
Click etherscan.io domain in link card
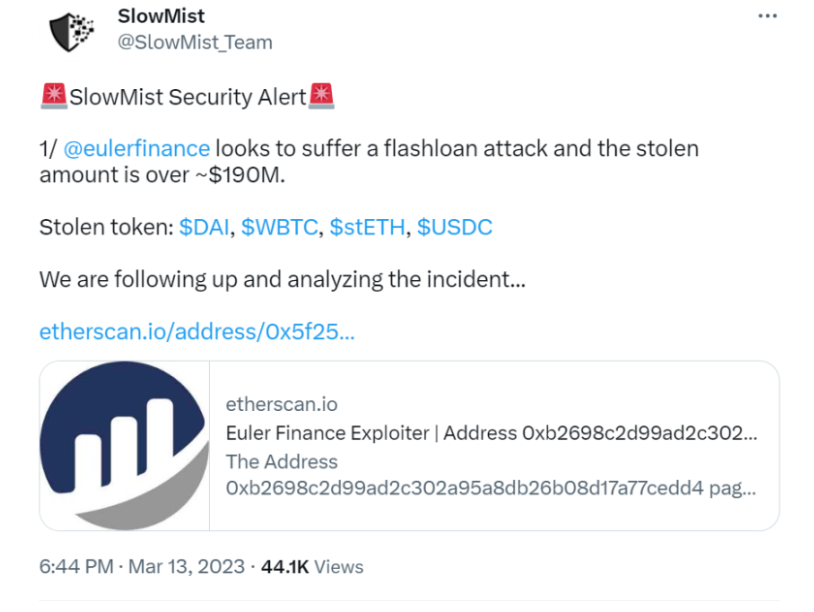click(281, 404)
